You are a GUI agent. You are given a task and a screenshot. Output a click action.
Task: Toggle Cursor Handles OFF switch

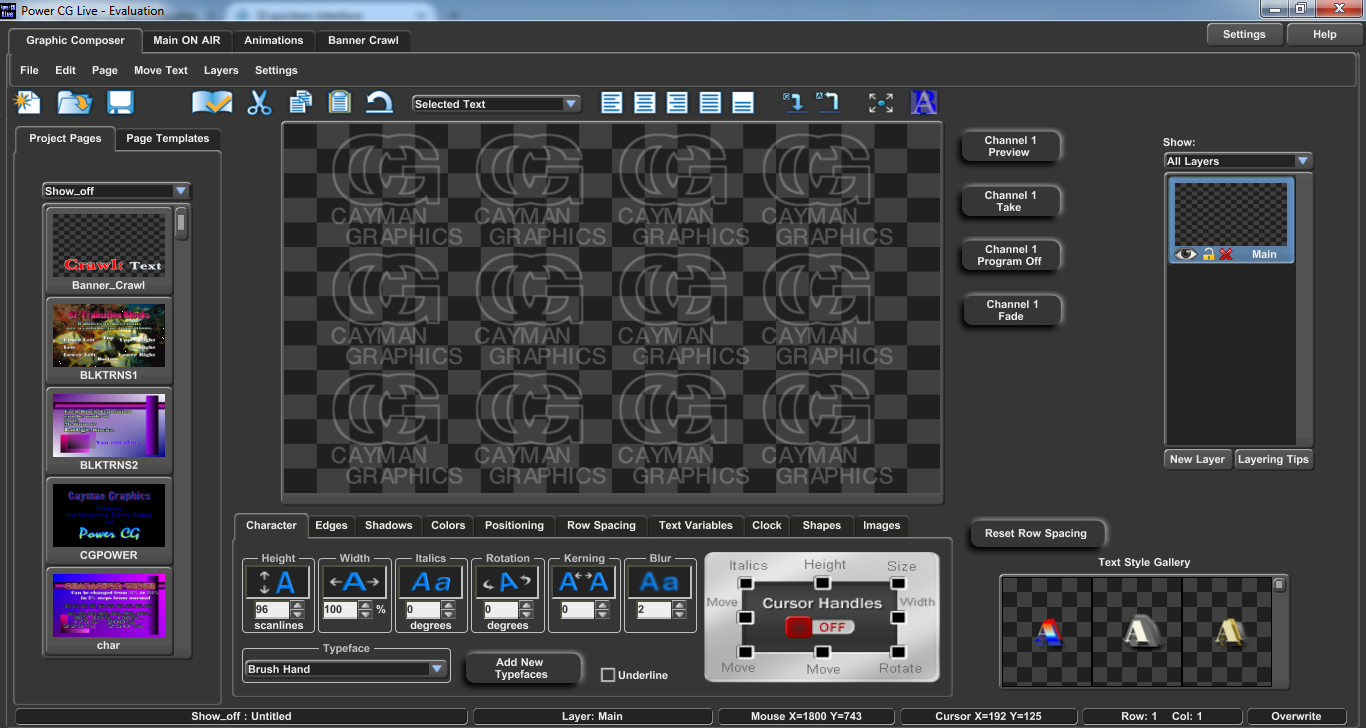pos(821,627)
